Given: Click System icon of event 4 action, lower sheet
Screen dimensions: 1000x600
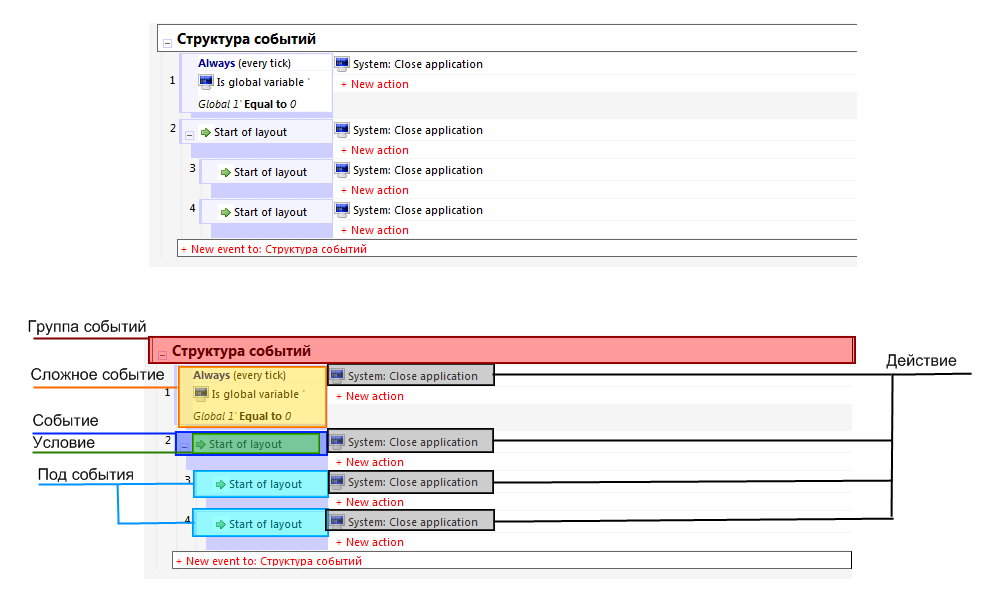Looking at the screenshot, I should [337, 521].
